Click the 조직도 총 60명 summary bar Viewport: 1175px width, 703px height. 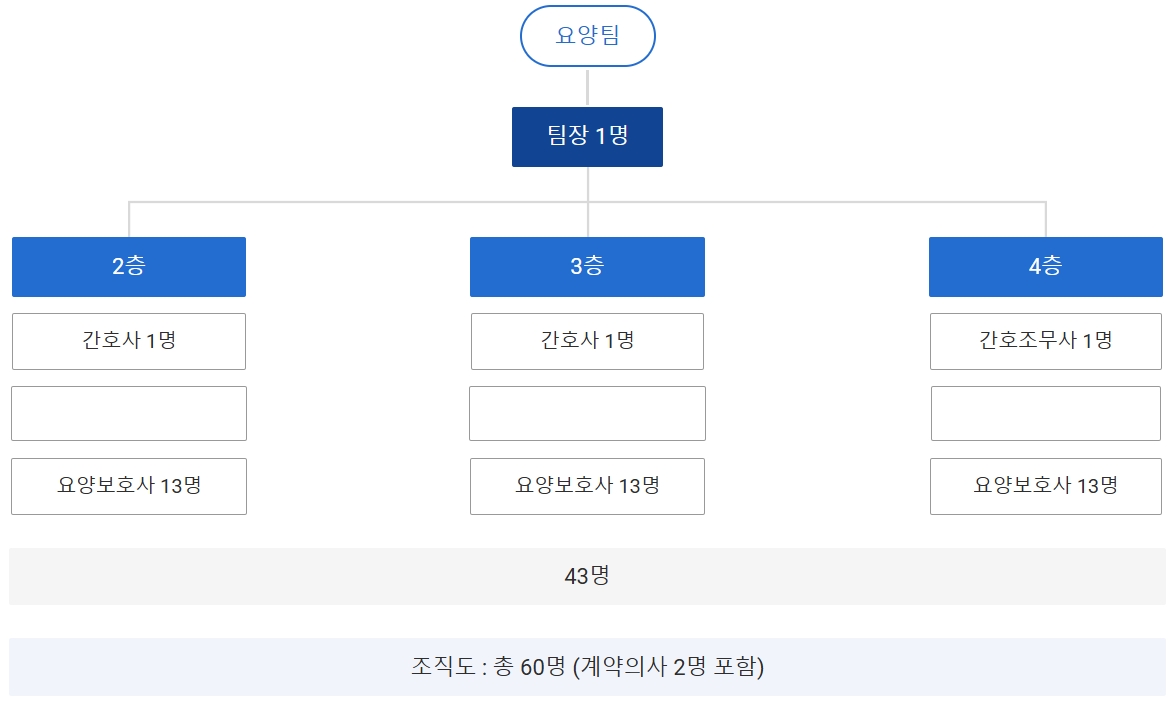coord(588,667)
